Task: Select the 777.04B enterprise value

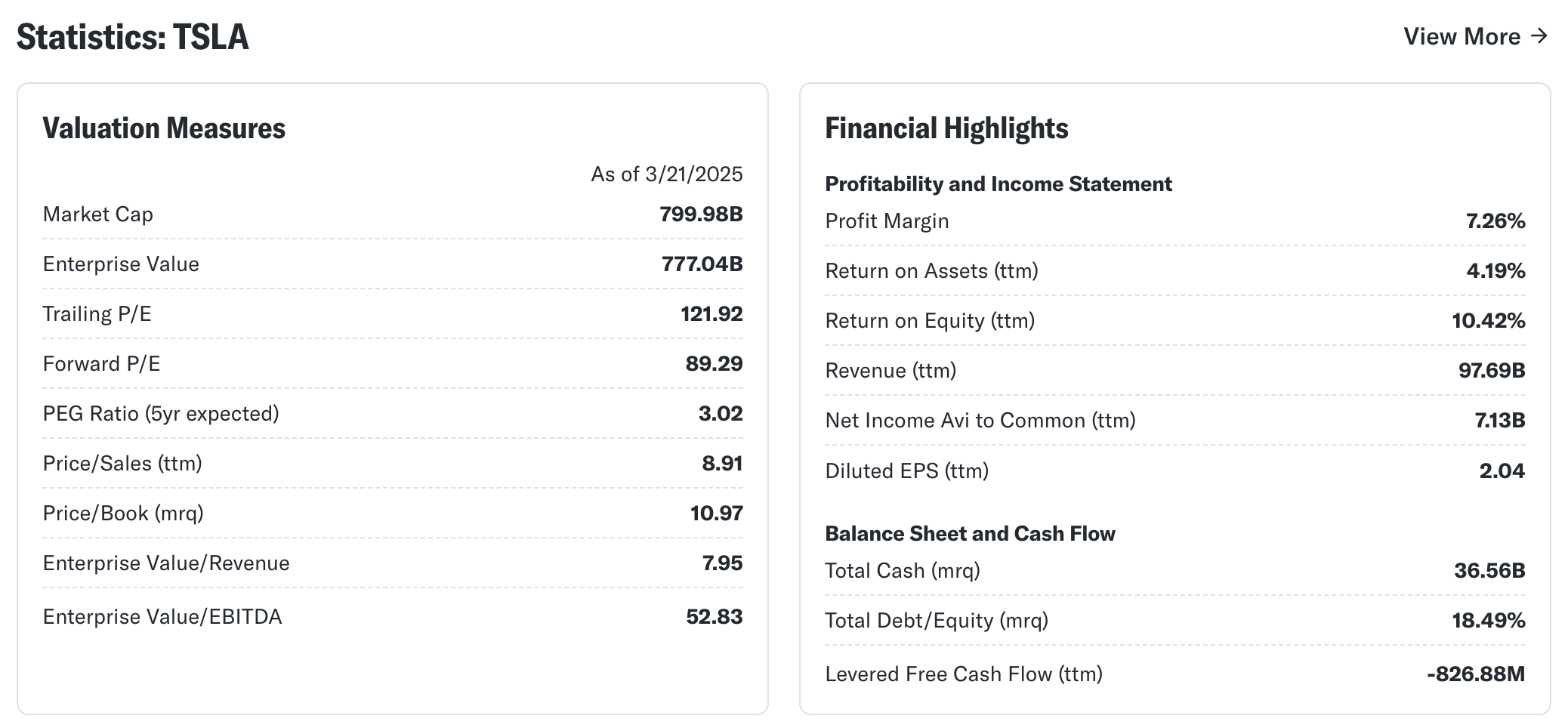Action: pyautogui.click(x=702, y=264)
